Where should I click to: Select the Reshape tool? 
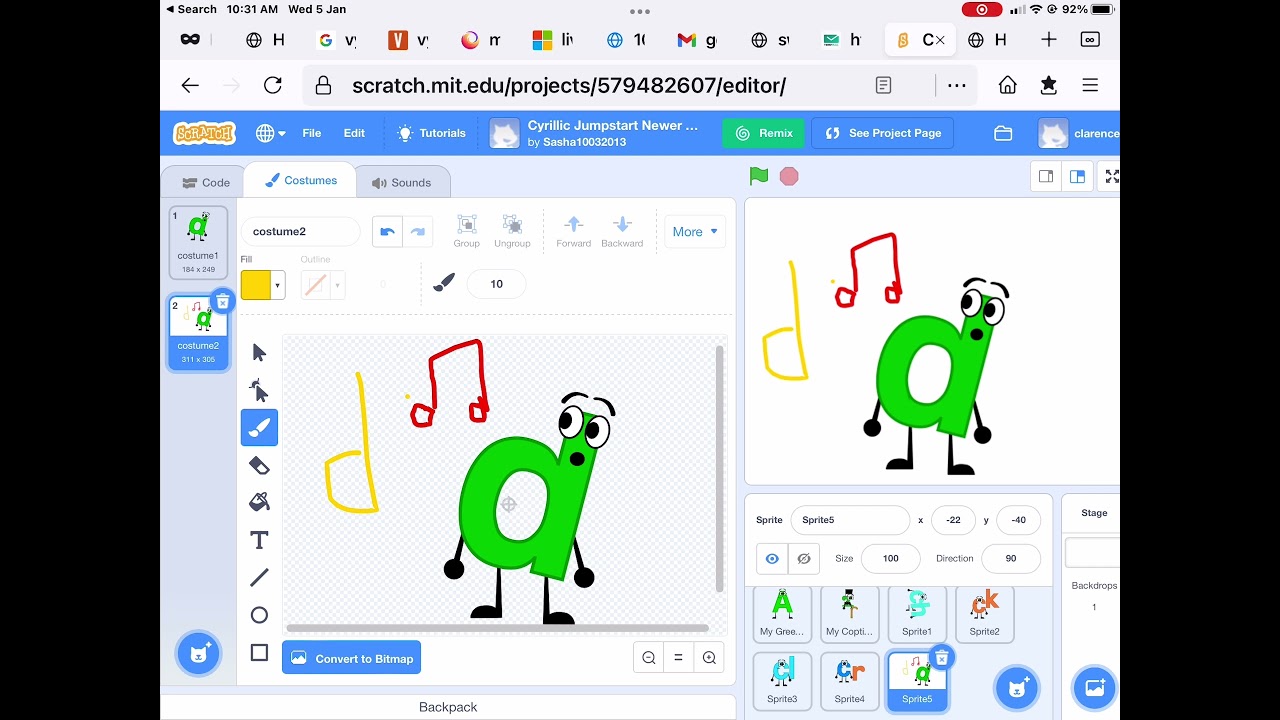point(259,390)
